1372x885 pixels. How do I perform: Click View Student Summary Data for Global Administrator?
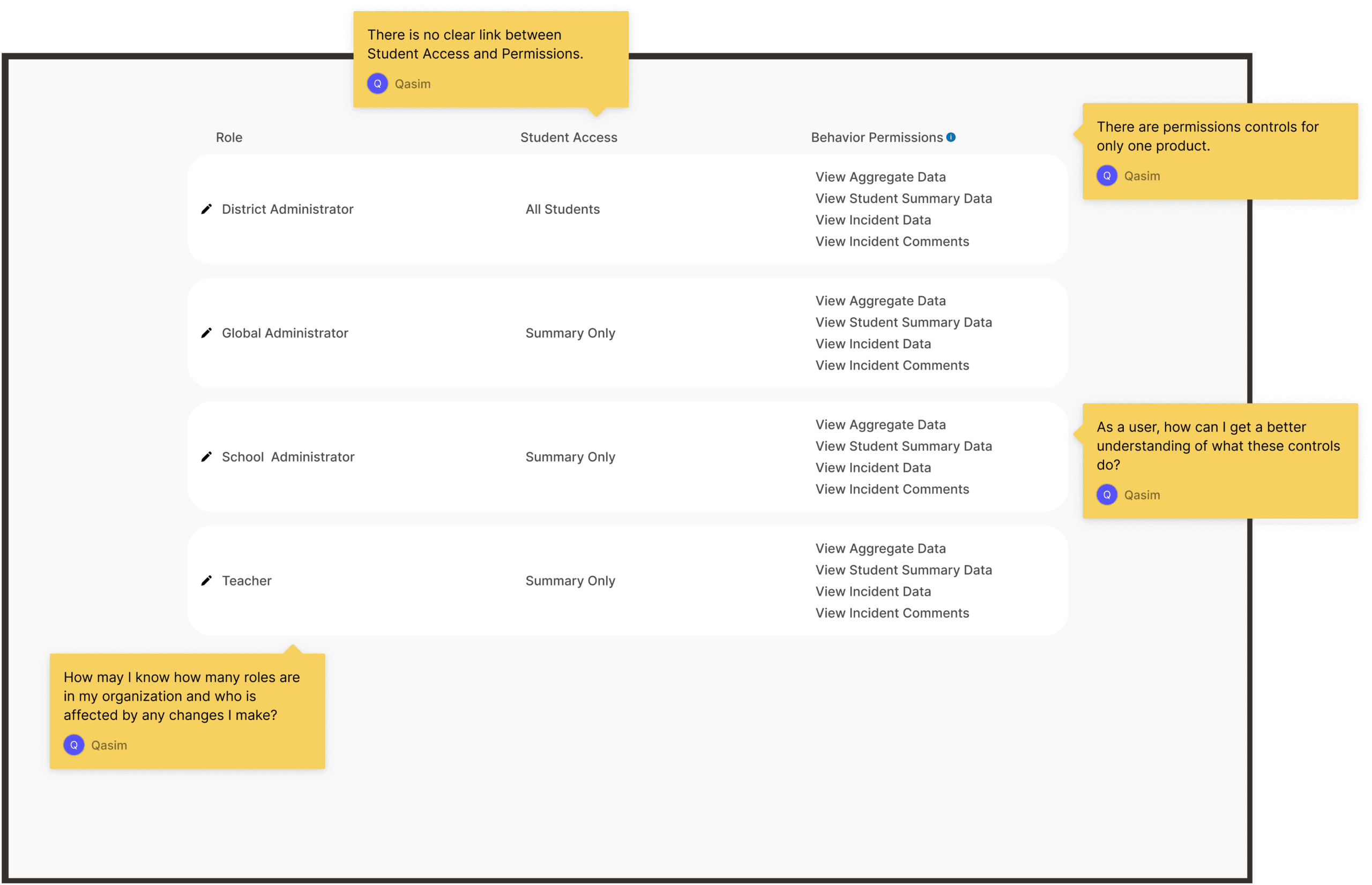tap(904, 322)
